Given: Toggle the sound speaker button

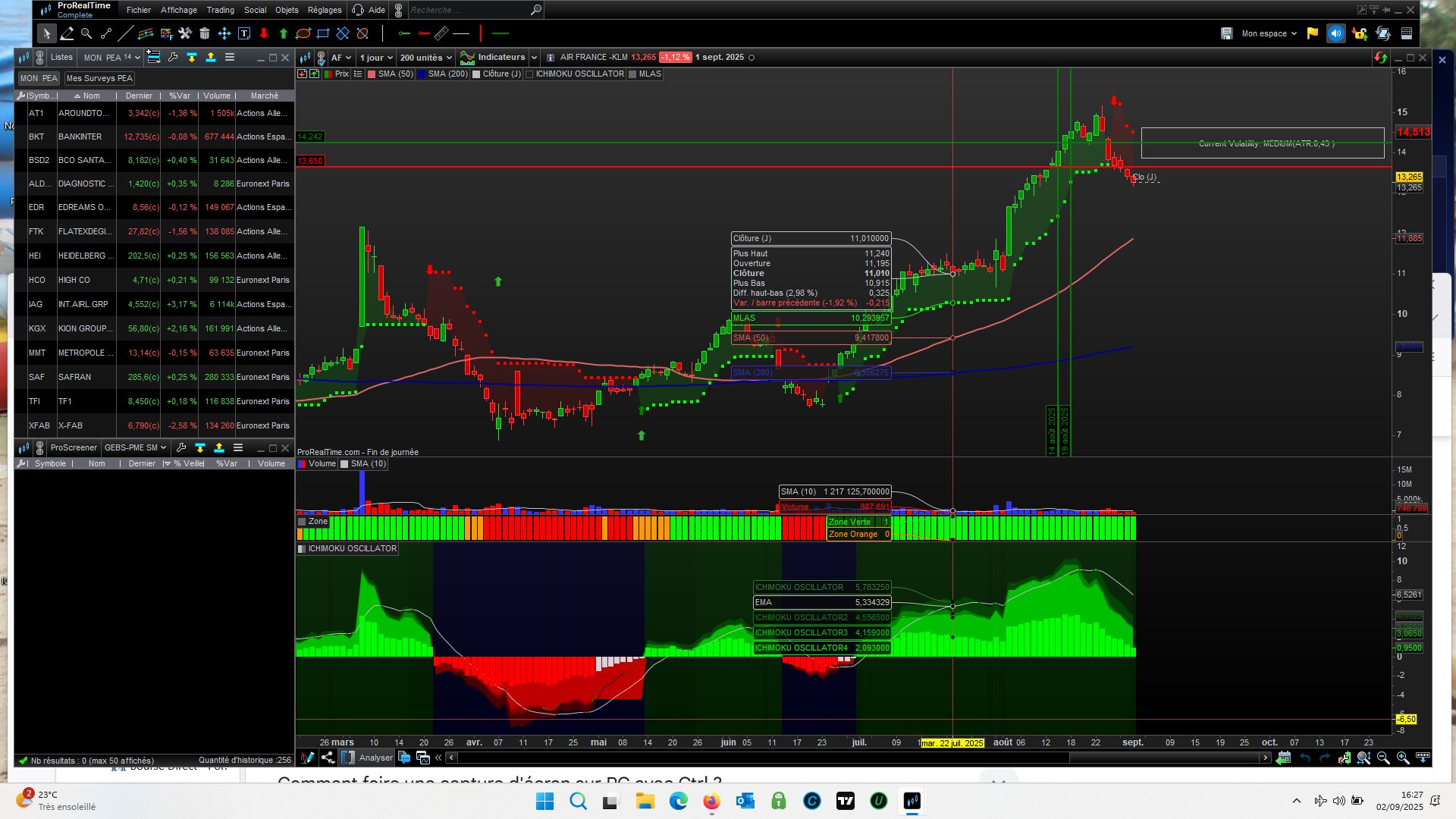Looking at the screenshot, I should point(1336,33).
